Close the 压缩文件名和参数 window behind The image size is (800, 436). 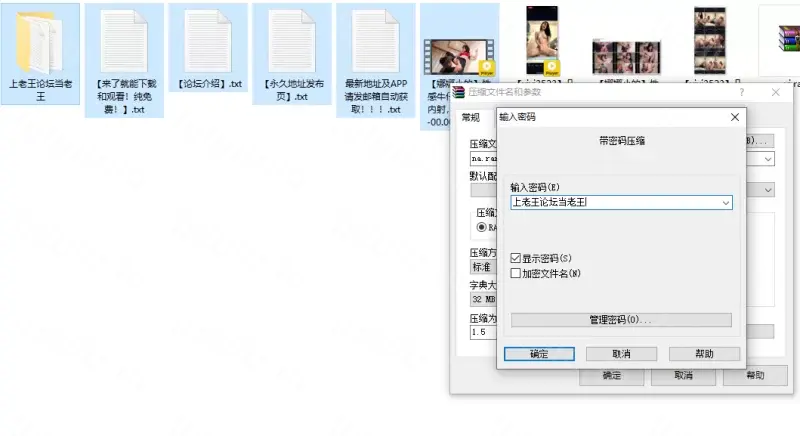pos(776,92)
